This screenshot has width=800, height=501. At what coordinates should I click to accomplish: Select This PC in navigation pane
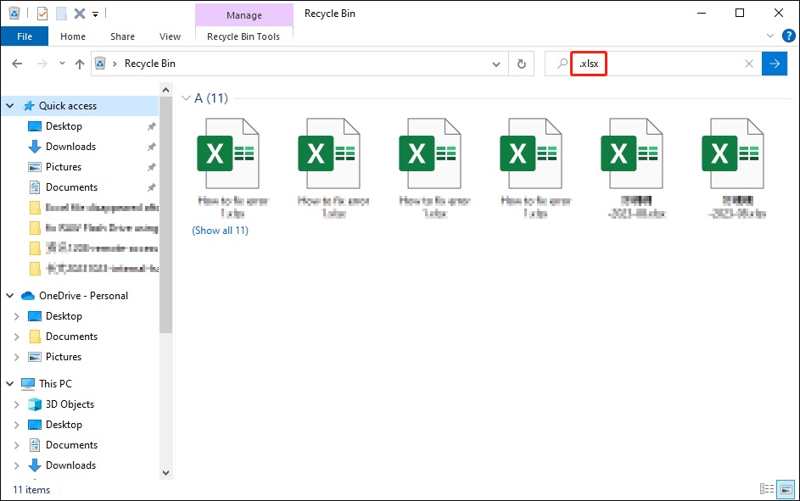(55, 383)
